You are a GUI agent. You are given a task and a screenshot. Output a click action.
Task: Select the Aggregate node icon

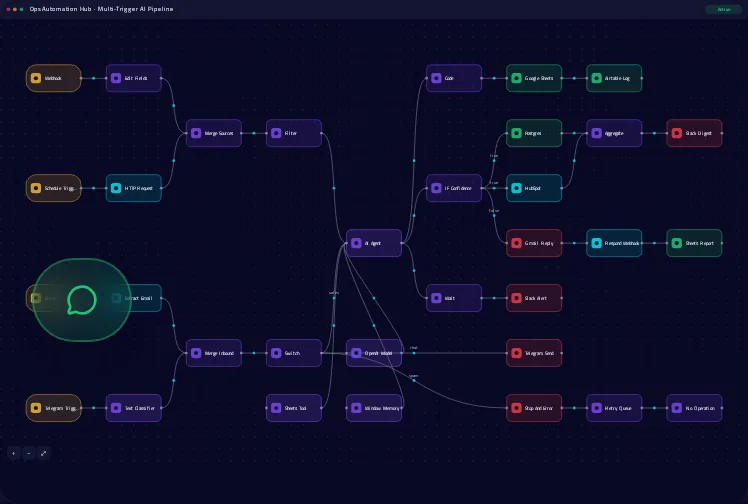pos(597,133)
